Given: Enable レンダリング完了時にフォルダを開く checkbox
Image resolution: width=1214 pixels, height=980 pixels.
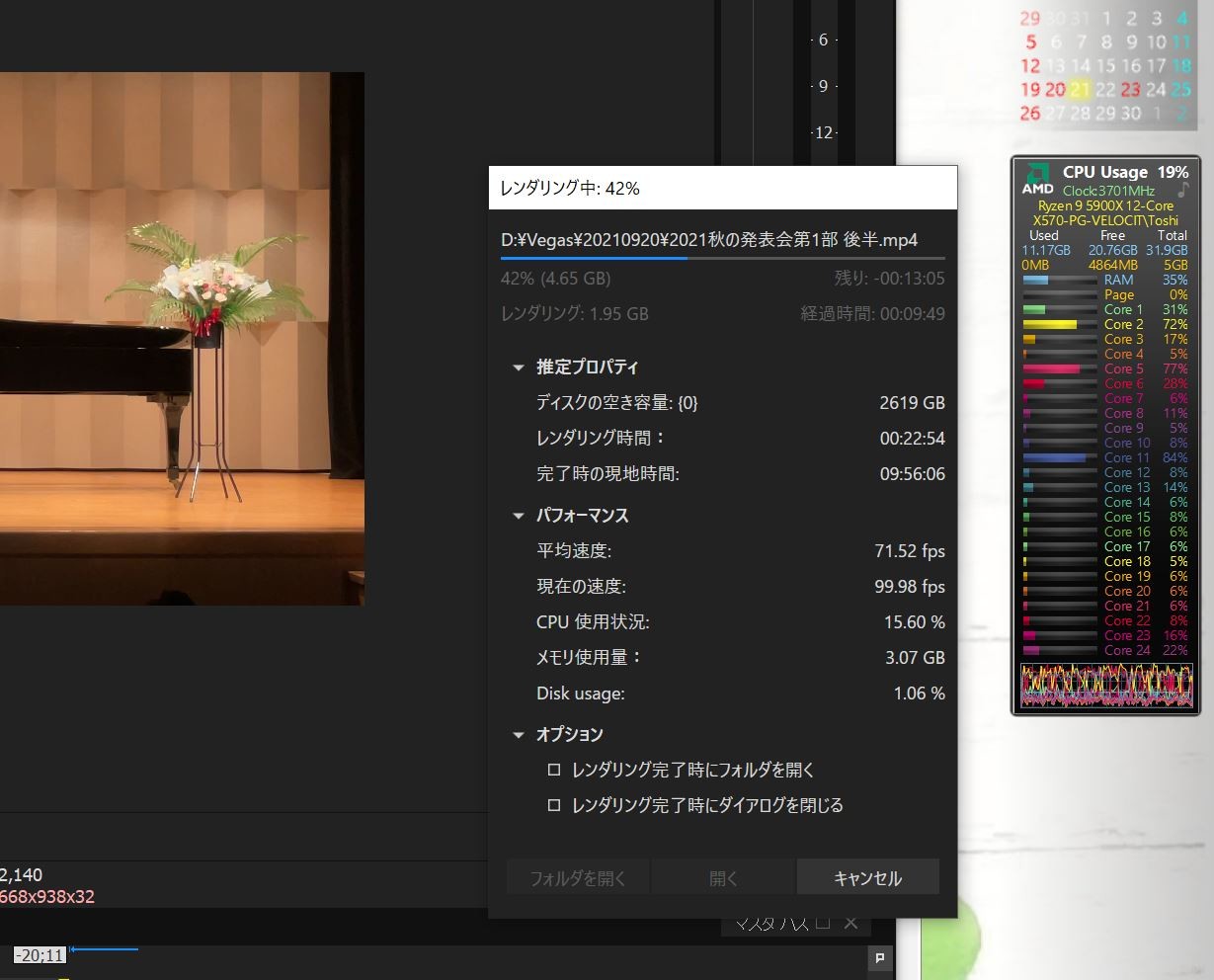Looking at the screenshot, I should click(554, 770).
